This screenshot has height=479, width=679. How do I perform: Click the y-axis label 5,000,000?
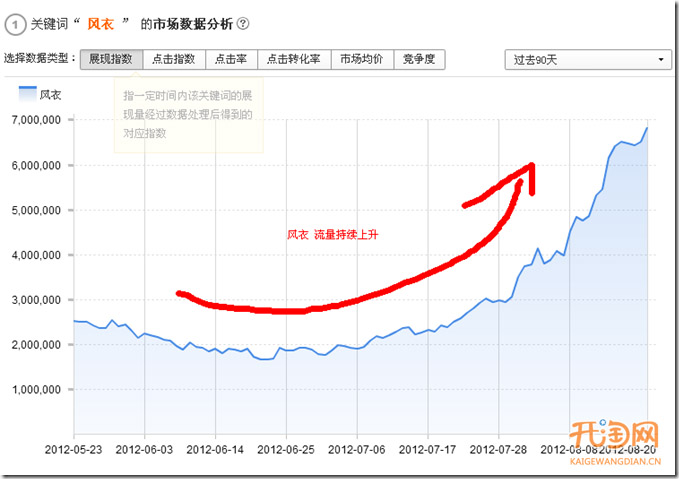[36, 210]
